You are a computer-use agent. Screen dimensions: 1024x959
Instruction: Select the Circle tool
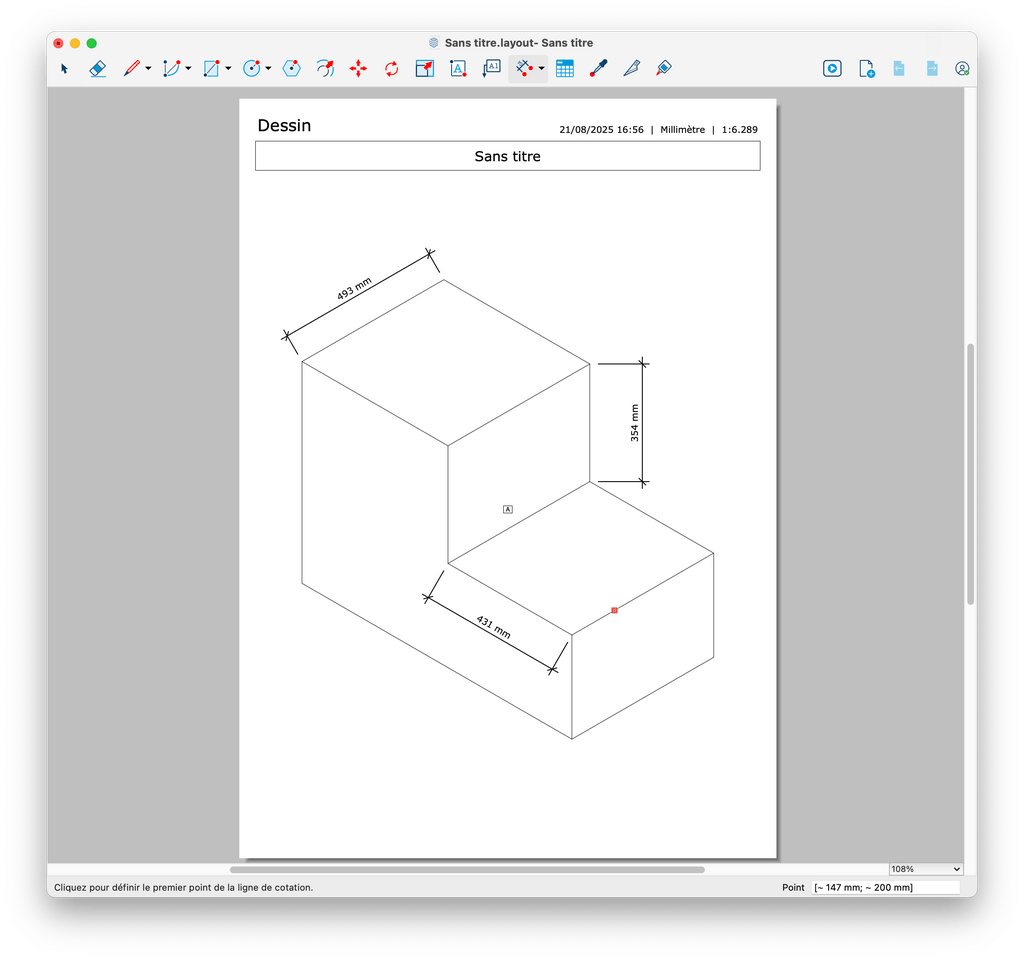pos(251,69)
